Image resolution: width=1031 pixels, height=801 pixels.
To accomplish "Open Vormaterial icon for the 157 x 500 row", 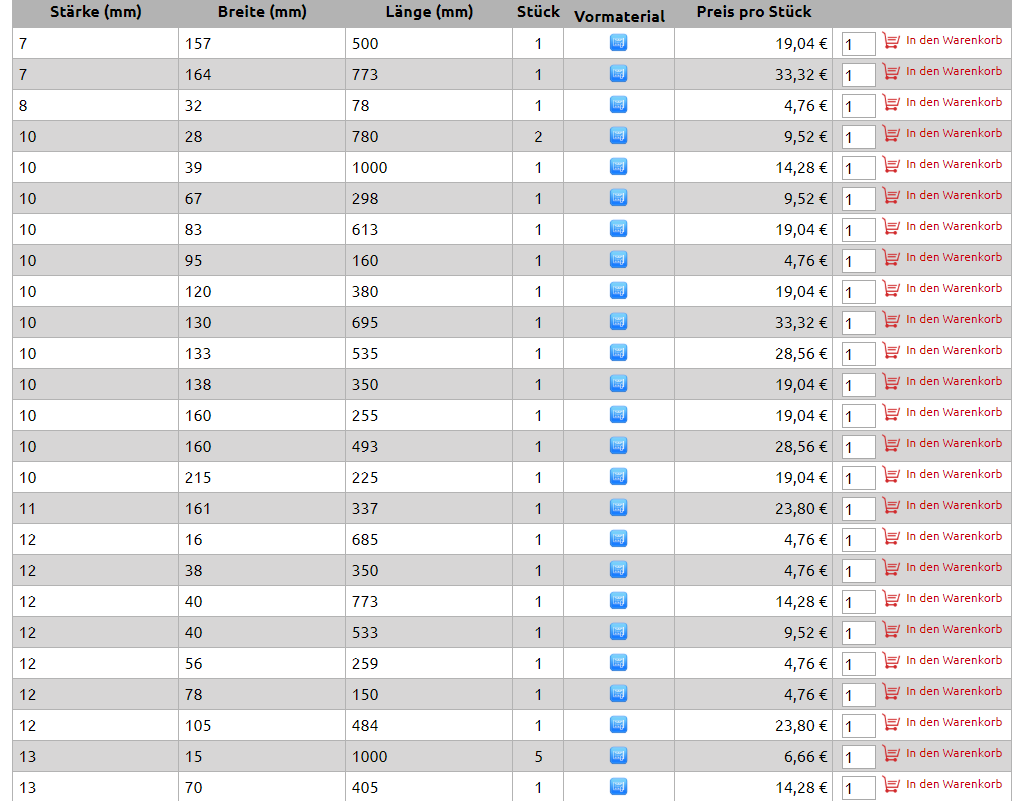I will 618,43.
